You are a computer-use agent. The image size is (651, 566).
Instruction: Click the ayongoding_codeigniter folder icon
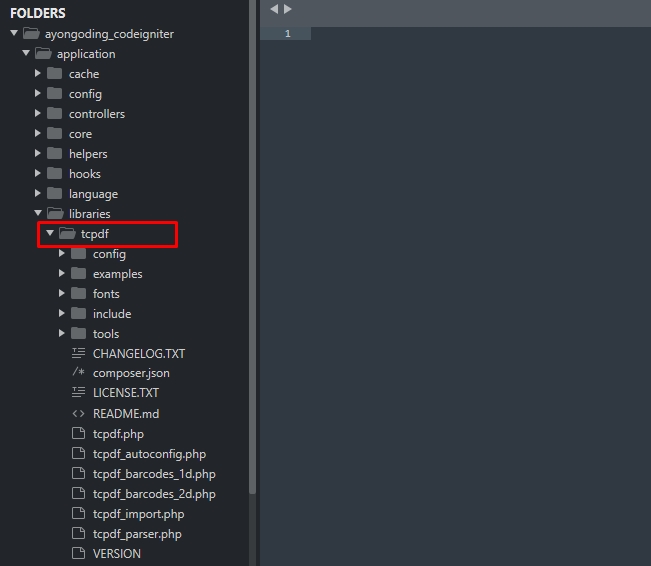click(31, 33)
